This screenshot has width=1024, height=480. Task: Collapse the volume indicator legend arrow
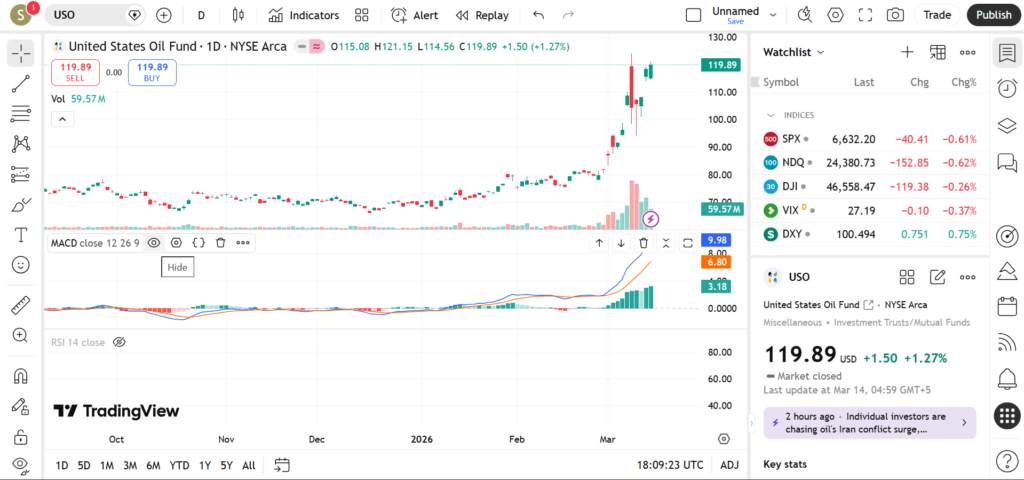(x=62, y=119)
